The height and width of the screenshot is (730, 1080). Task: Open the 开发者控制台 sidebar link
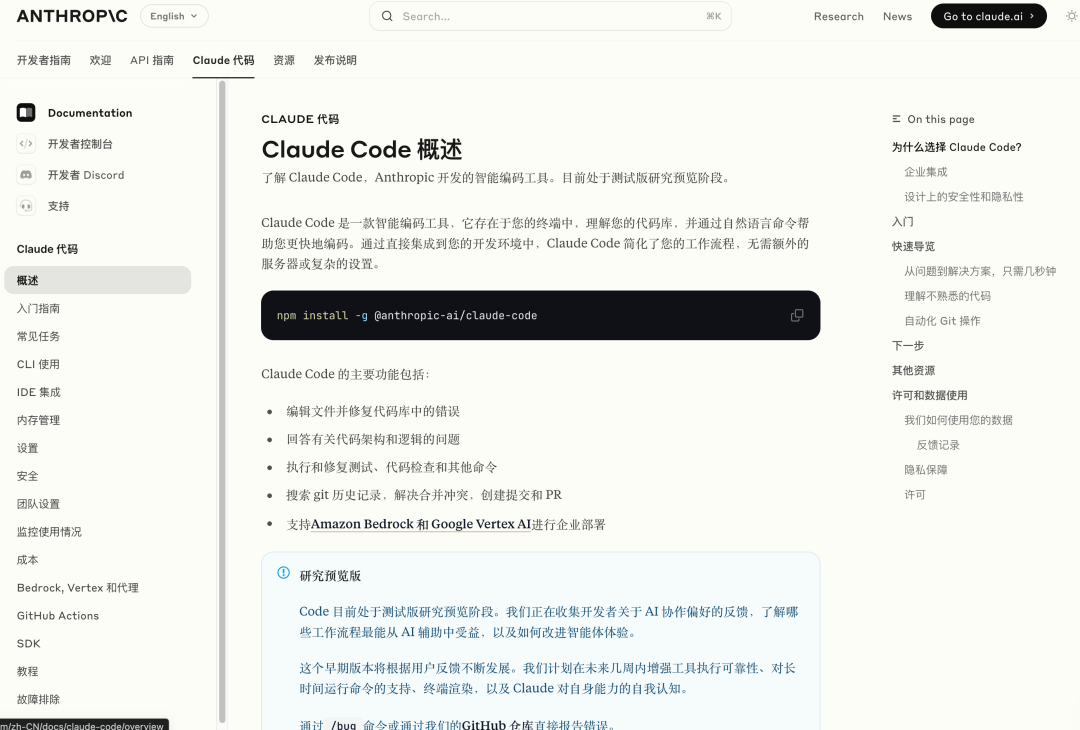pos(80,144)
